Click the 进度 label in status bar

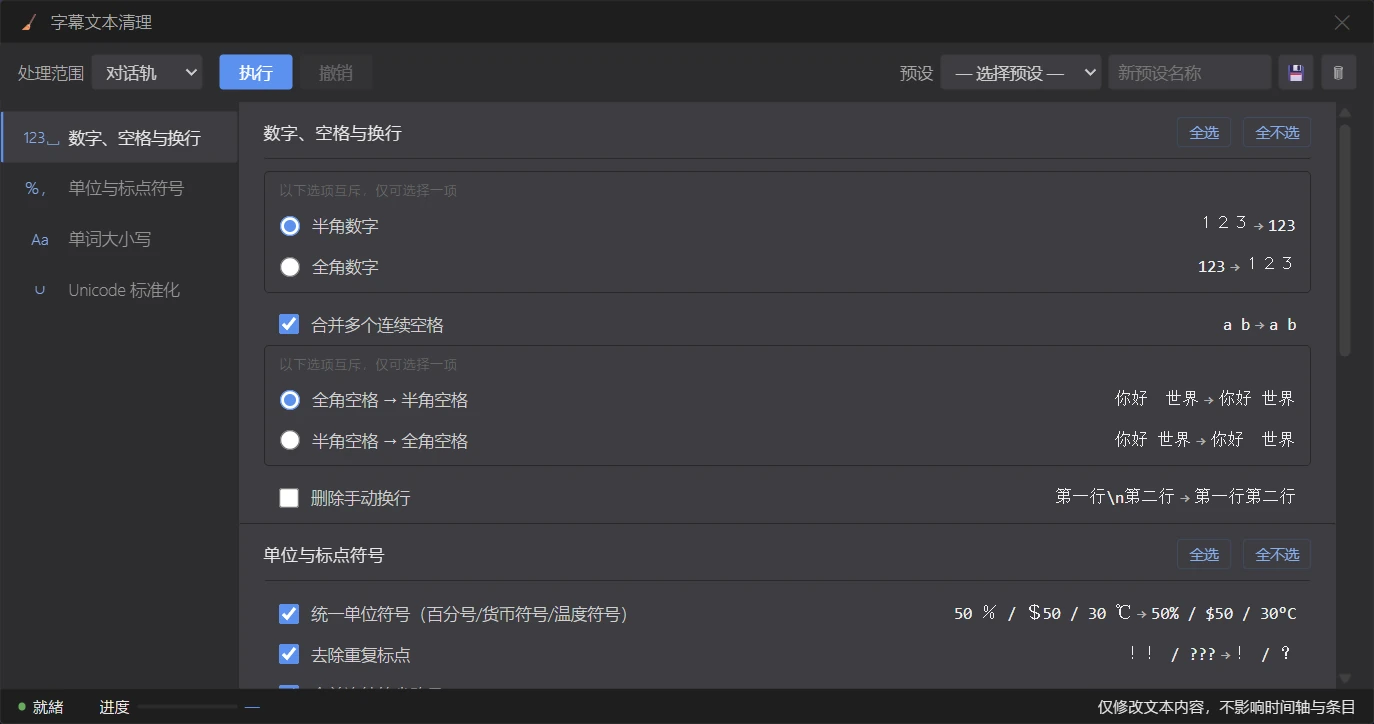[114, 707]
